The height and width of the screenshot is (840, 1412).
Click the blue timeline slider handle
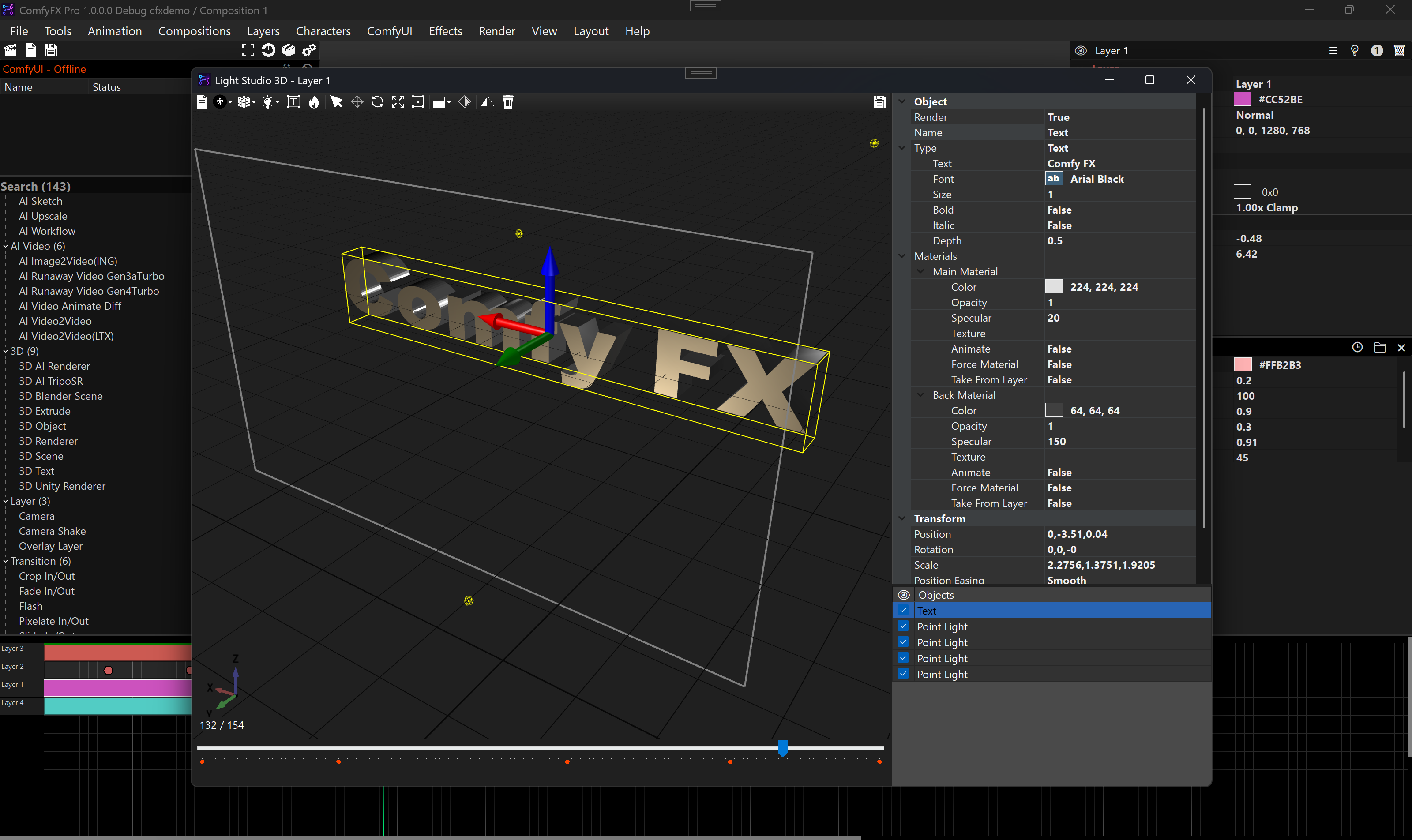pos(782,748)
